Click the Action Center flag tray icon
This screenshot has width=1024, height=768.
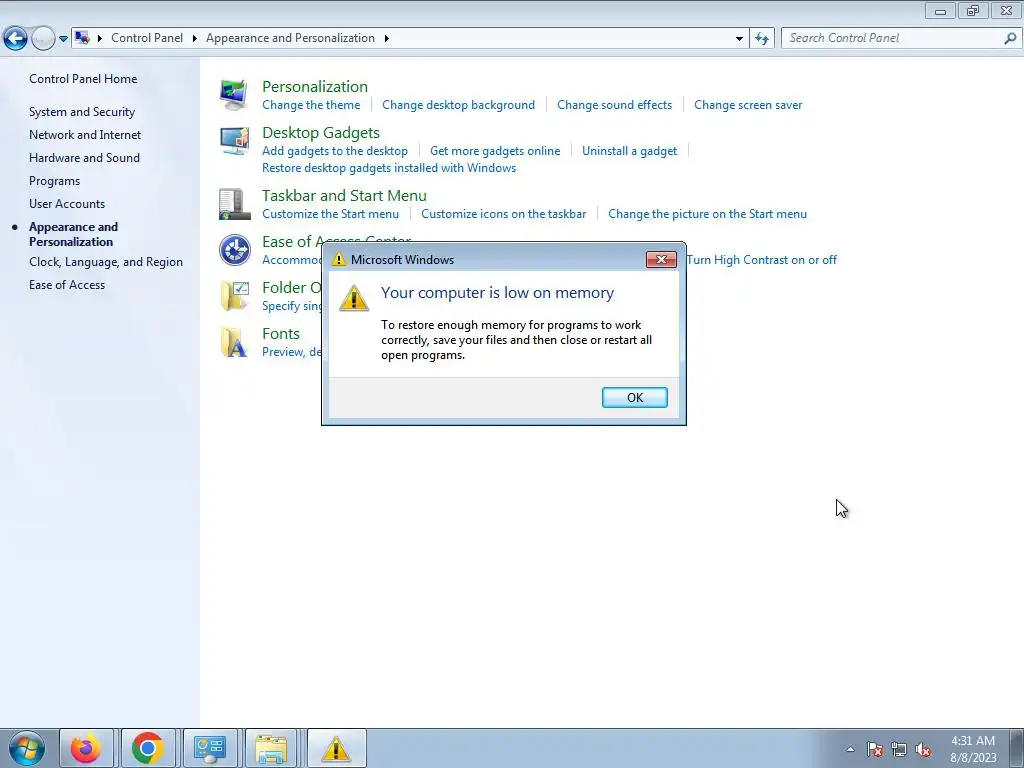coord(875,749)
